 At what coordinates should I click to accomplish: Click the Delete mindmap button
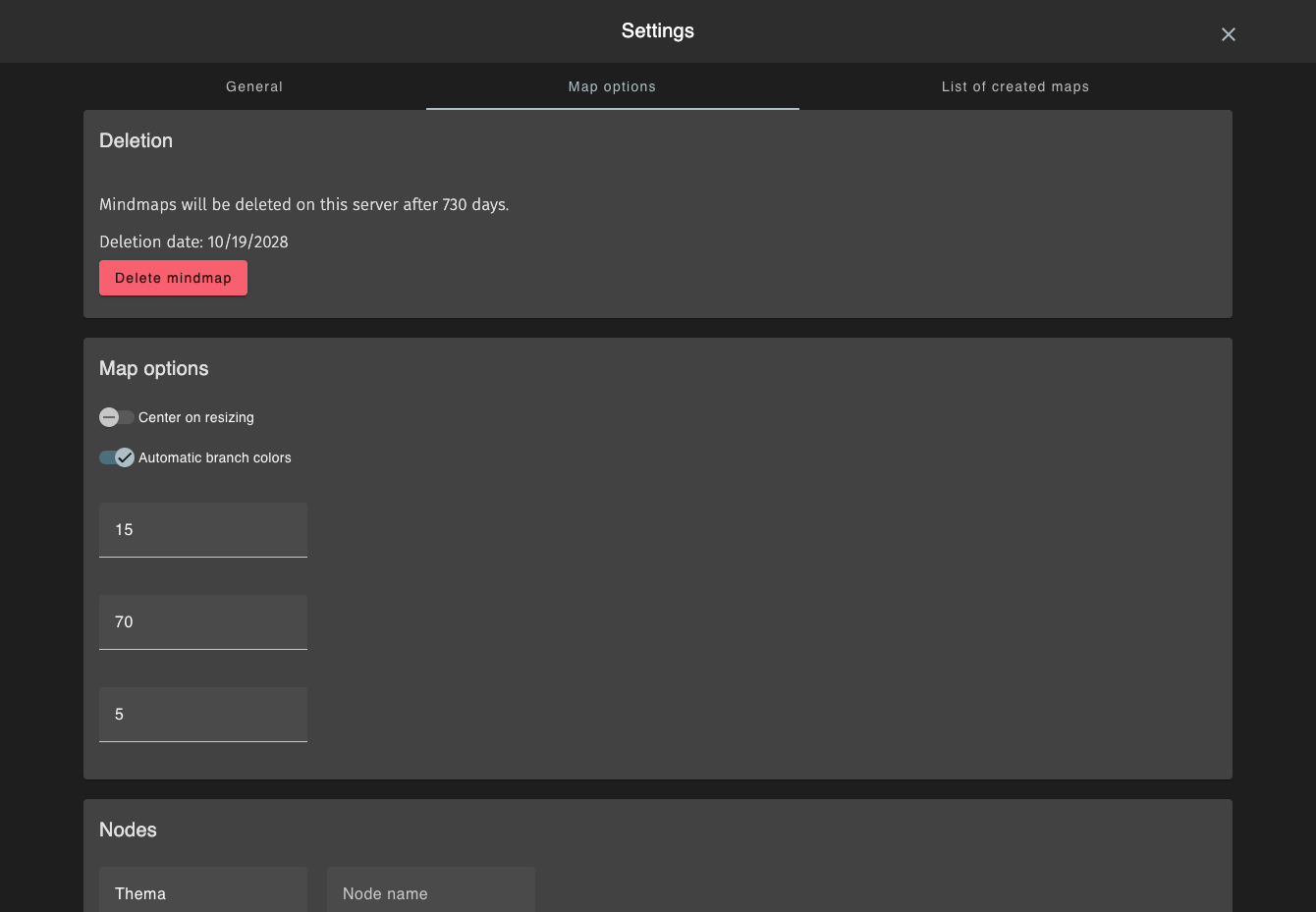point(173,278)
